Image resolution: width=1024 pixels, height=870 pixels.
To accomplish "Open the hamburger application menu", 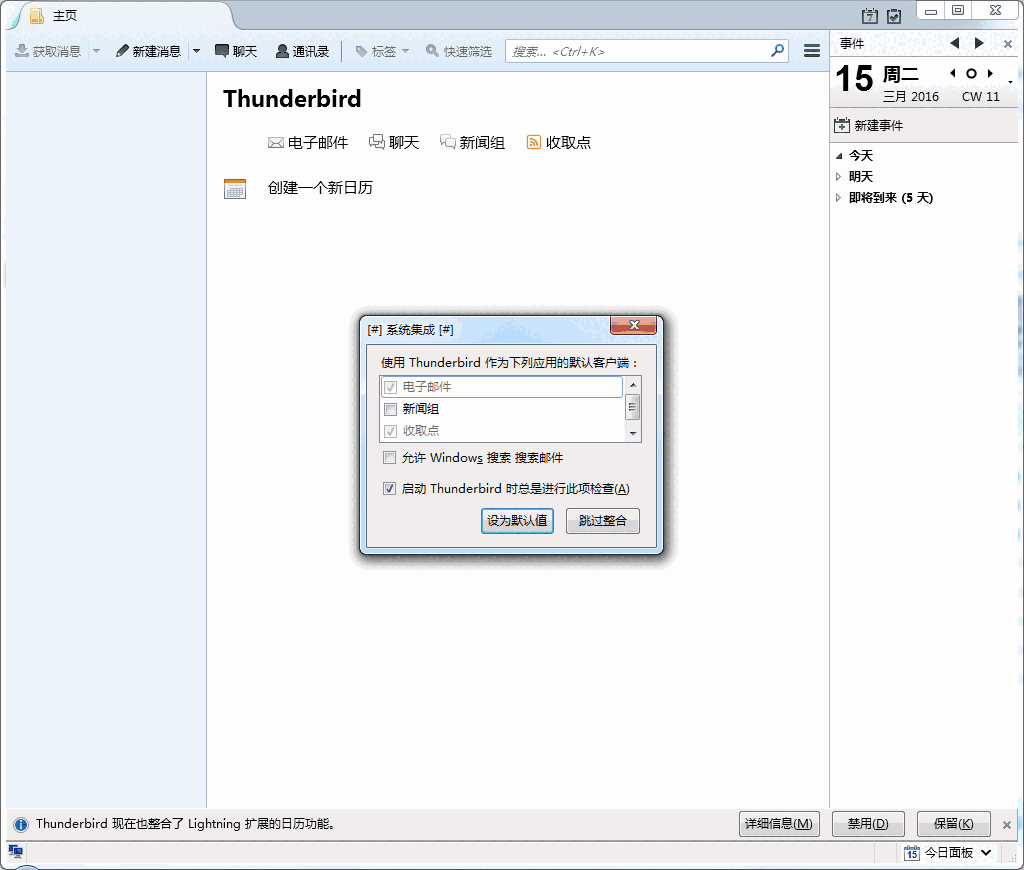I will click(812, 50).
